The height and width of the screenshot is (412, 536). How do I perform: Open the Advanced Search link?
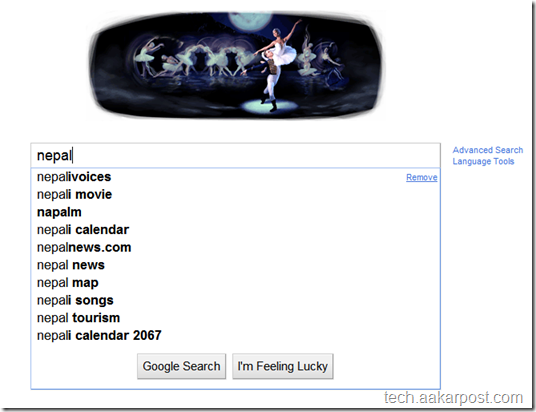pos(488,150)
